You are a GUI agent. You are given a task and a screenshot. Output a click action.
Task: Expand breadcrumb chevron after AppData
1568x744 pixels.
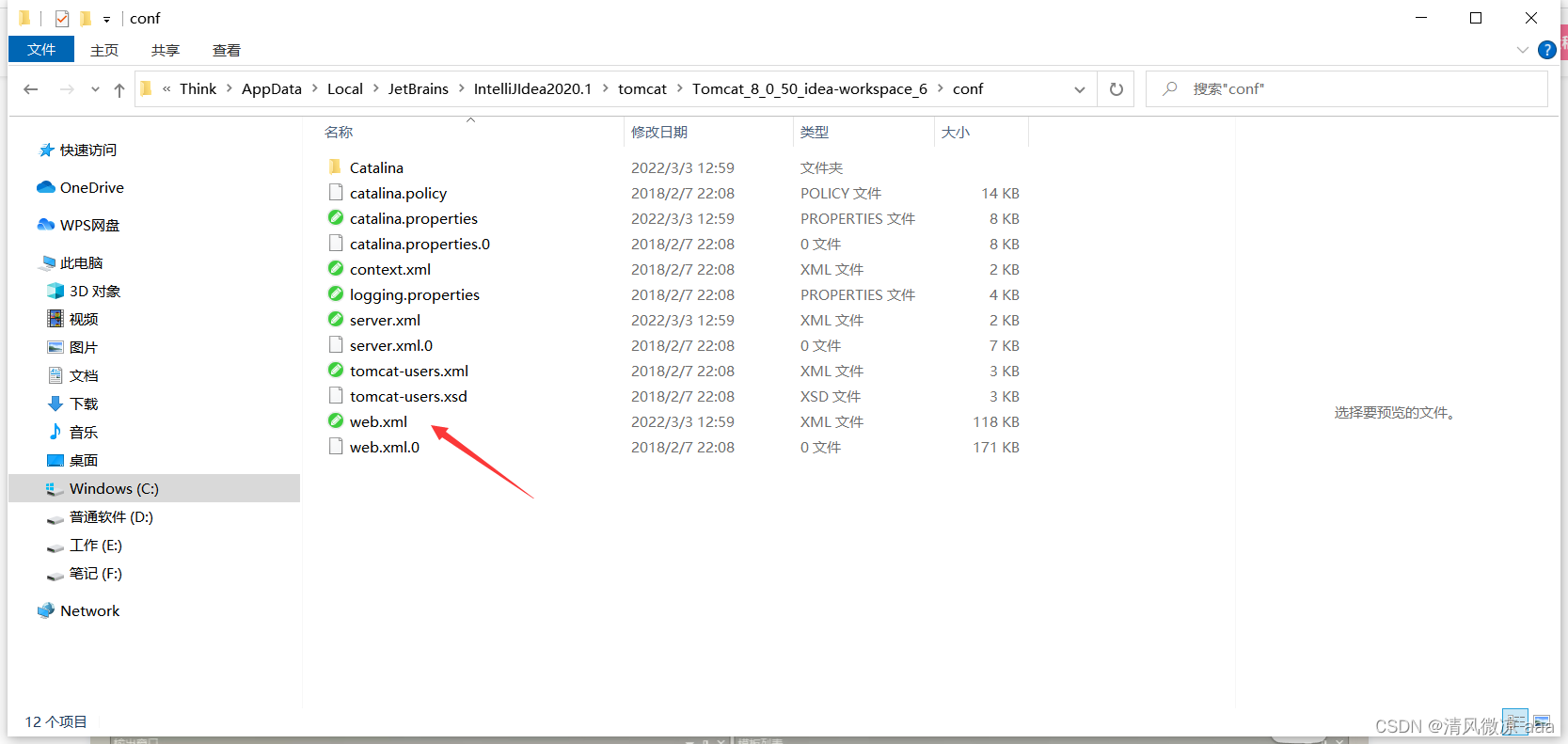point(315,89)
